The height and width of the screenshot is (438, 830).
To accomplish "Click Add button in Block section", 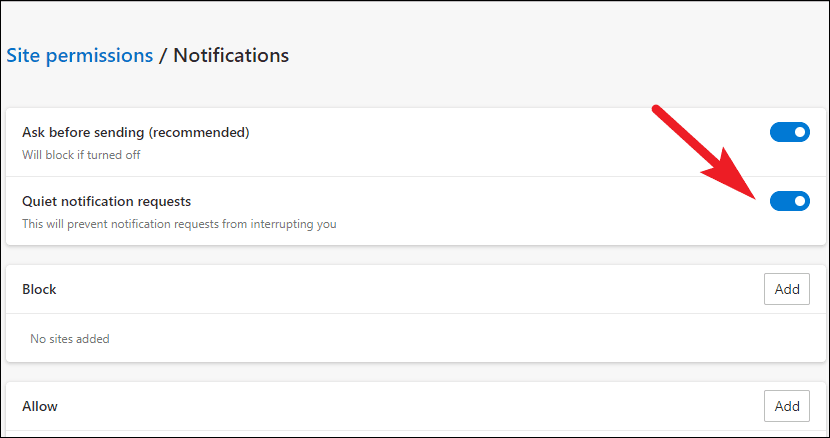I will (787, 289).
